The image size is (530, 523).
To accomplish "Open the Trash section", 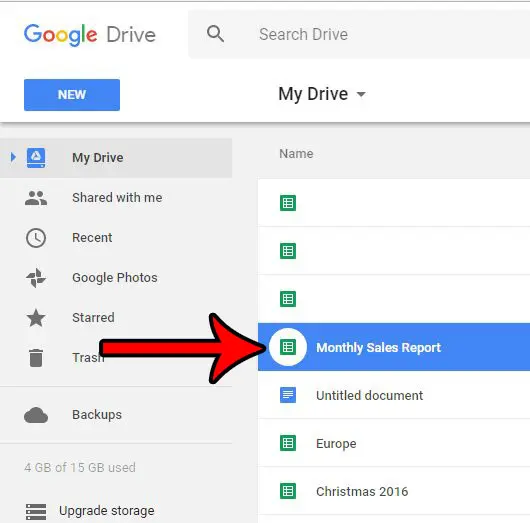I will tap(88, 357).
